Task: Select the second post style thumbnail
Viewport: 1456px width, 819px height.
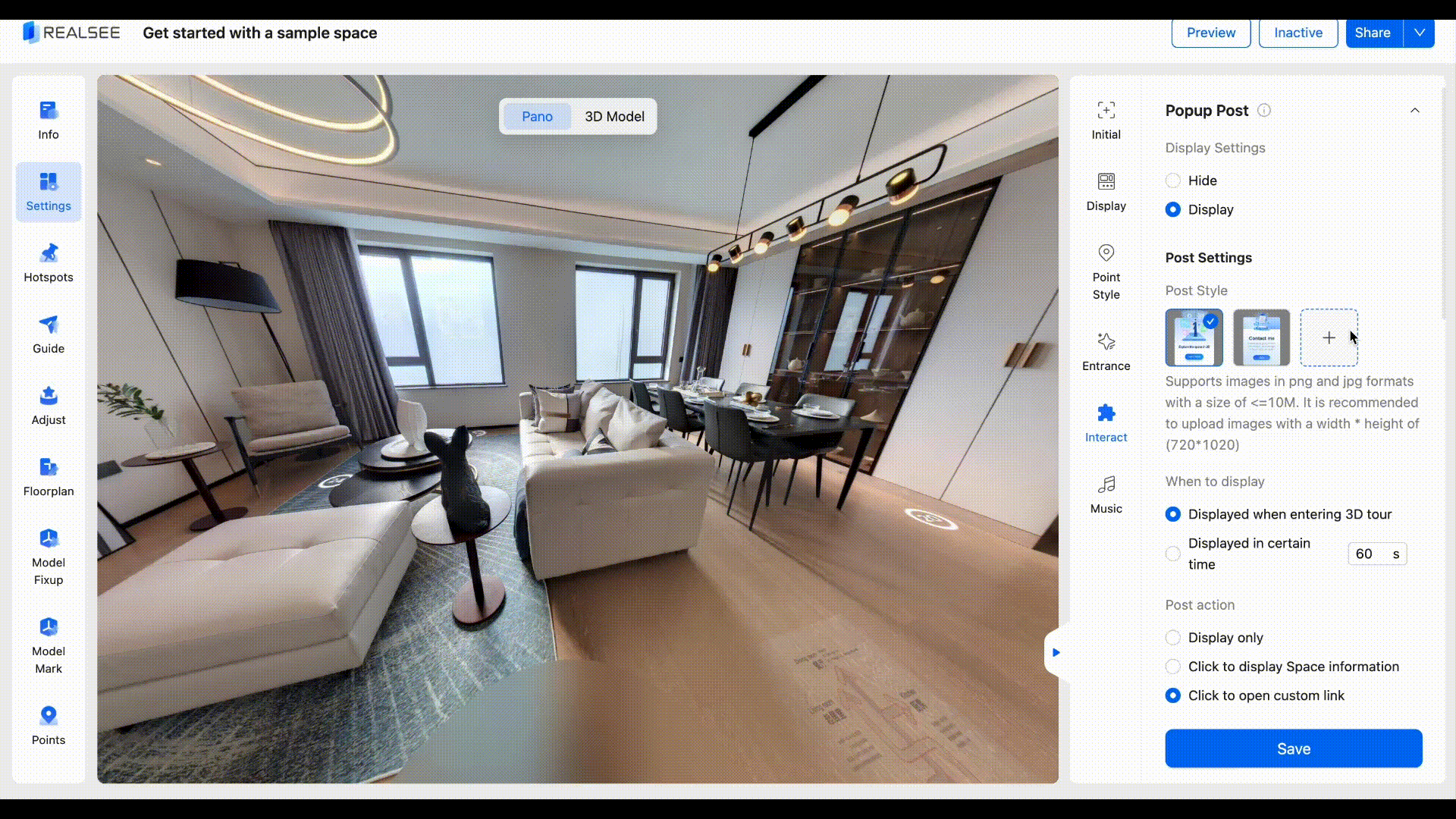Action: 1261,337
